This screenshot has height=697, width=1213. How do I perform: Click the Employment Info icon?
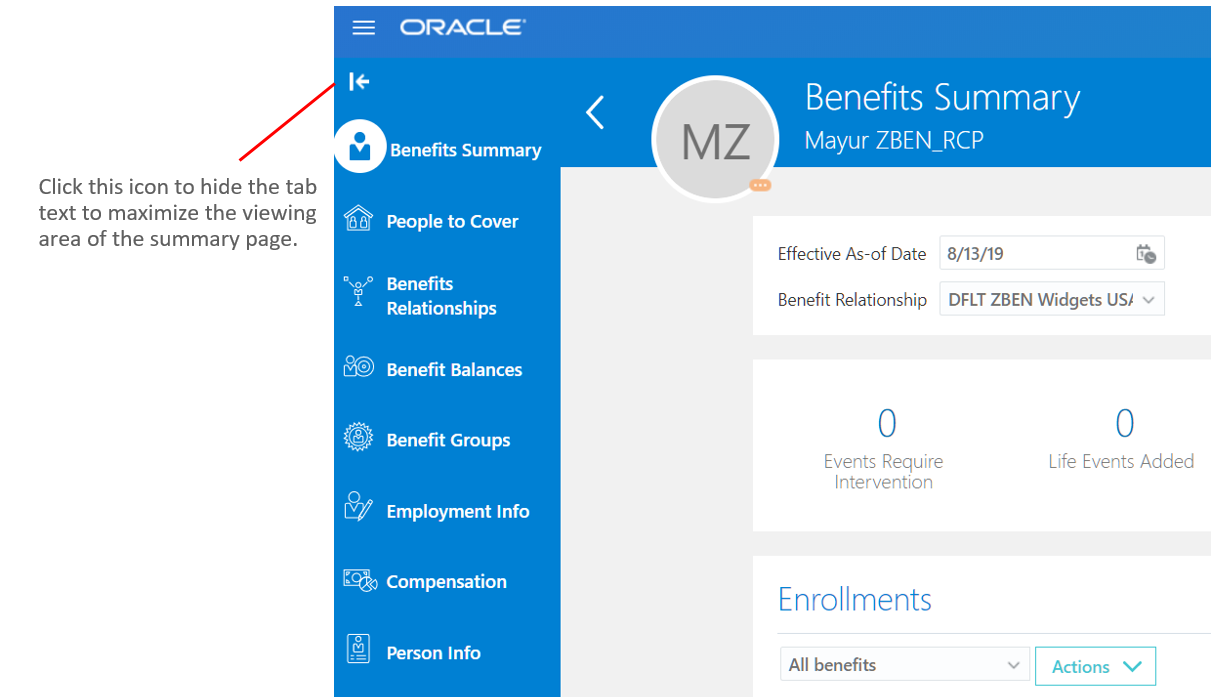(358, 507)
